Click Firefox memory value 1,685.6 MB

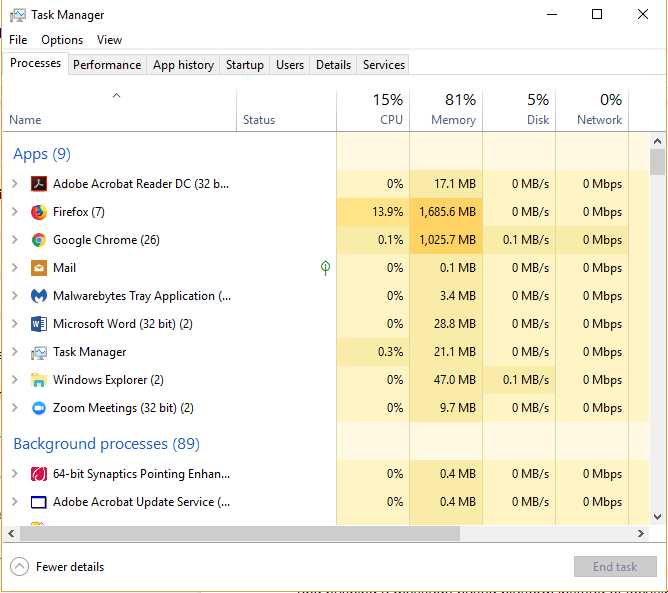click(447, 212)
